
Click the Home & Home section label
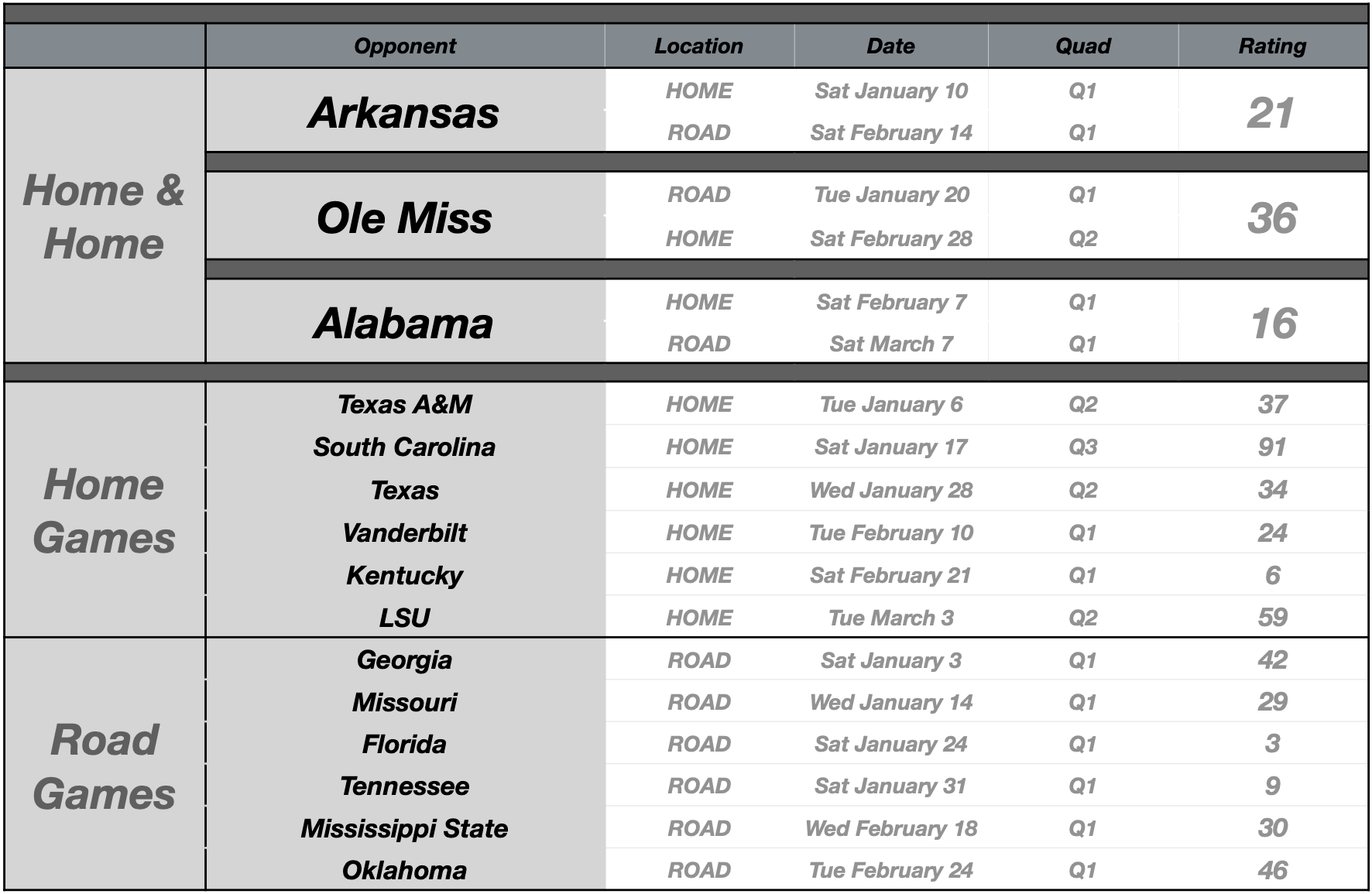point(104,217)
